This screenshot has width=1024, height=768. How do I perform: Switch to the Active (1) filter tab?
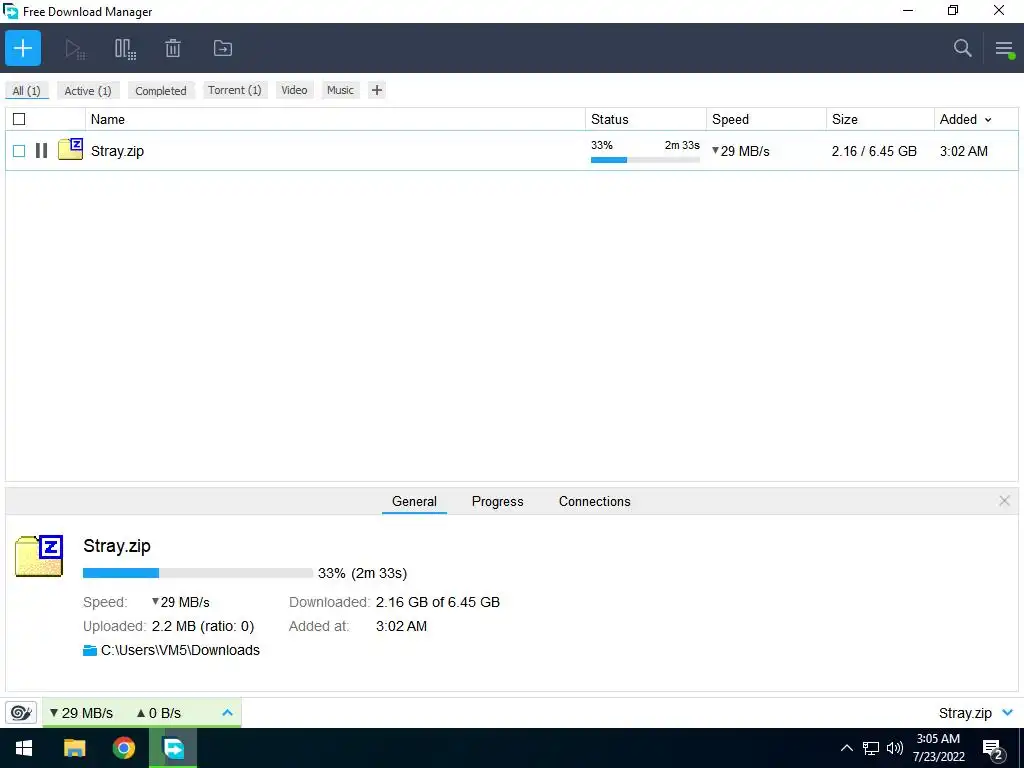[x=88, y=91]
